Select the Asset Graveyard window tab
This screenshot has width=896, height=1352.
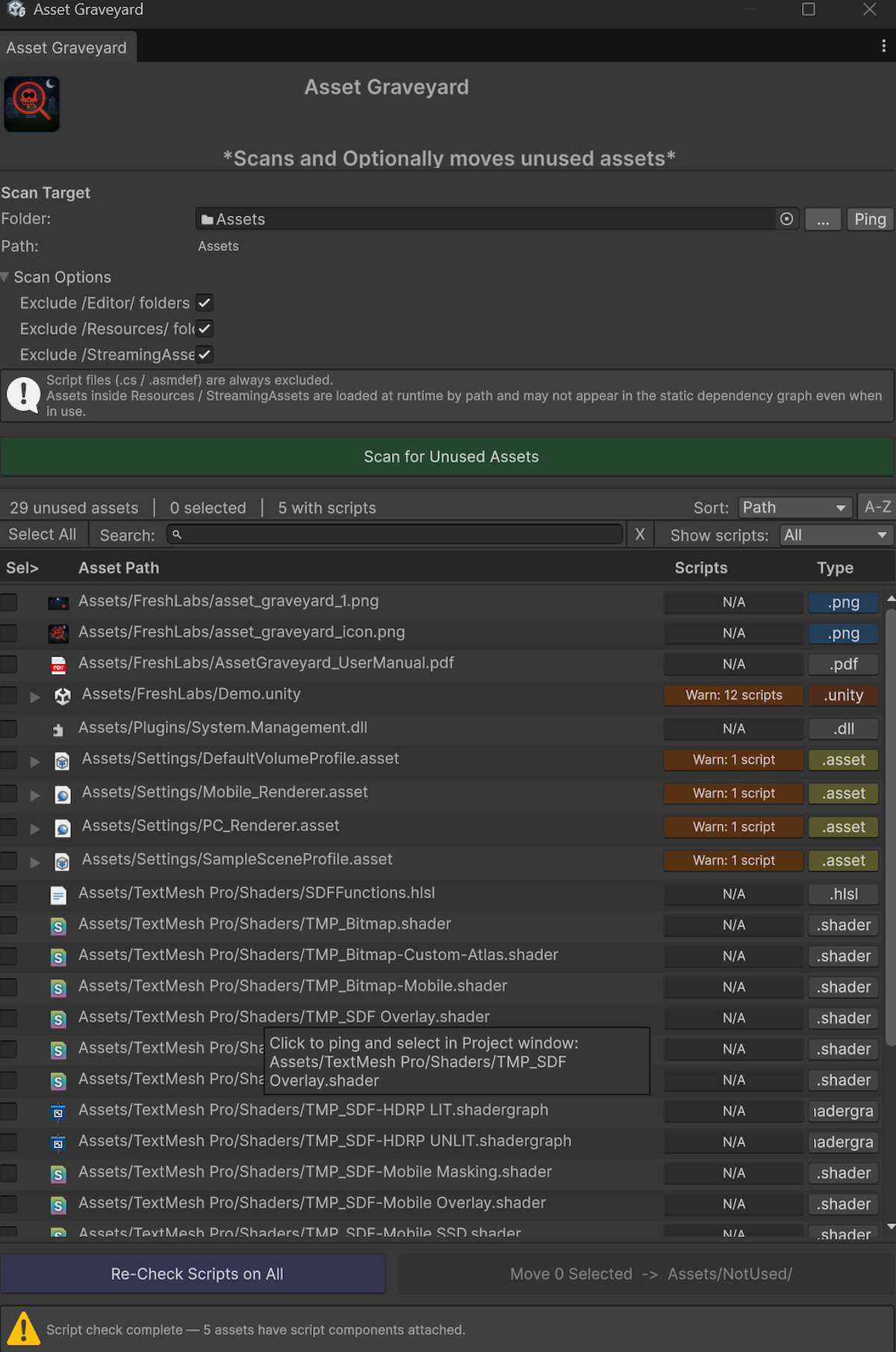[67, 47]
